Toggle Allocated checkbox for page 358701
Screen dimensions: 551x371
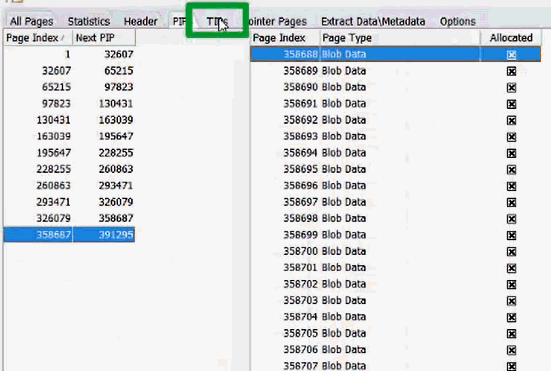(511, 268)
